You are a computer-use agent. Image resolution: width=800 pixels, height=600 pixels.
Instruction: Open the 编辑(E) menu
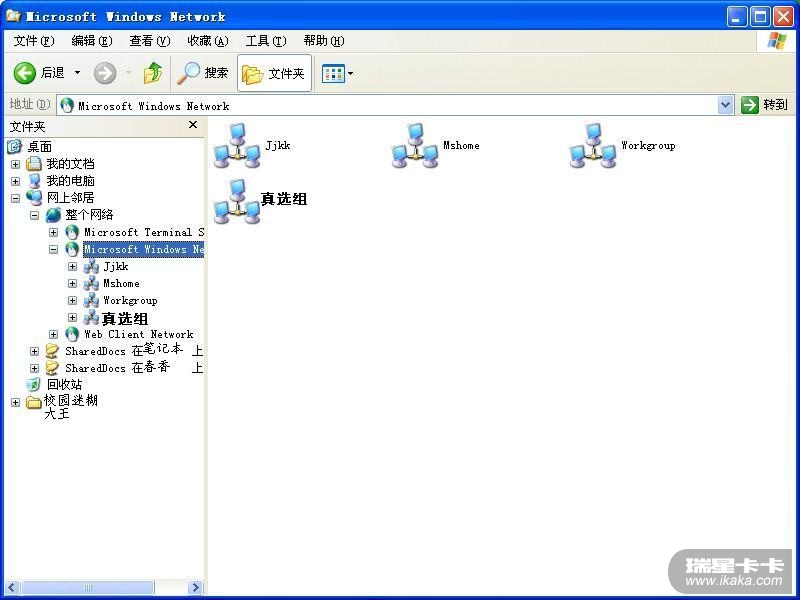92,41
